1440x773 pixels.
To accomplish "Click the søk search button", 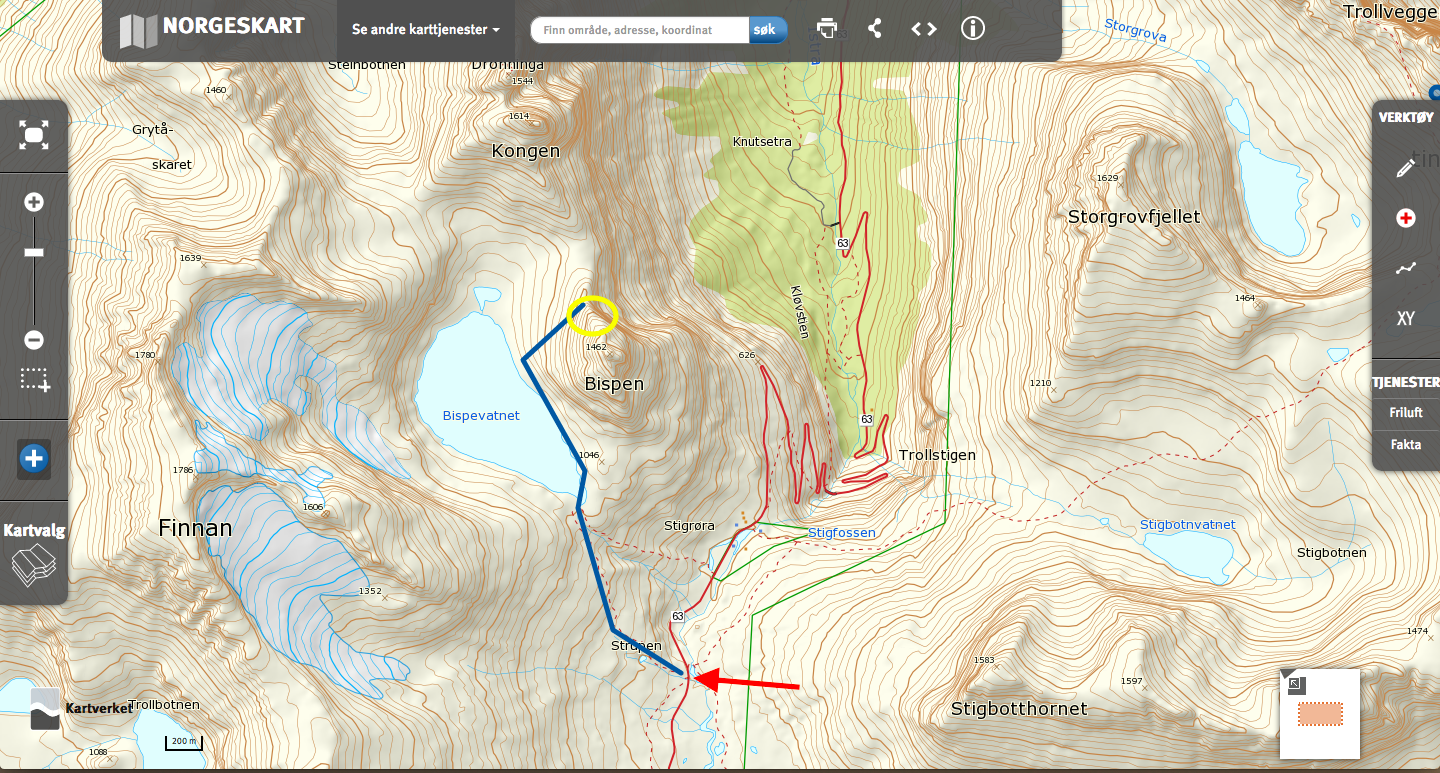I will coord(768,30).
